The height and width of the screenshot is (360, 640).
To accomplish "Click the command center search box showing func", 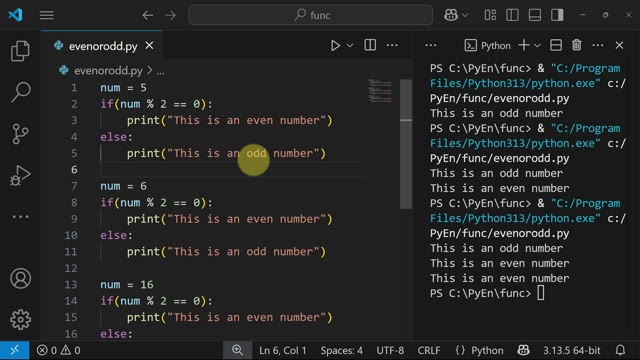I will [311, 16].
